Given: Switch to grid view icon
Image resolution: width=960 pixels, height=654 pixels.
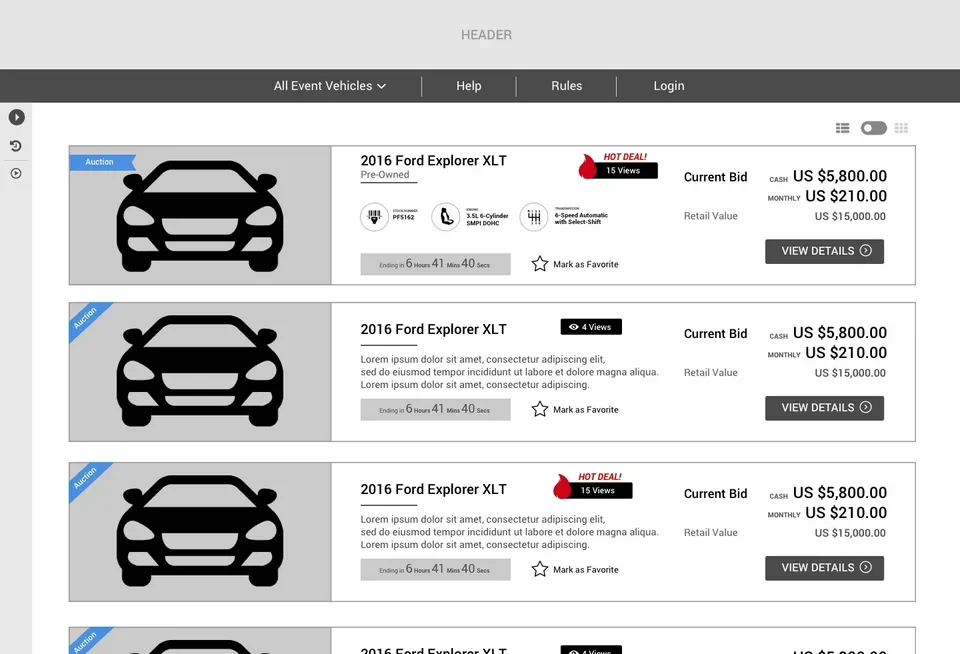Looking at the screenshot, I should pos(901,128).
